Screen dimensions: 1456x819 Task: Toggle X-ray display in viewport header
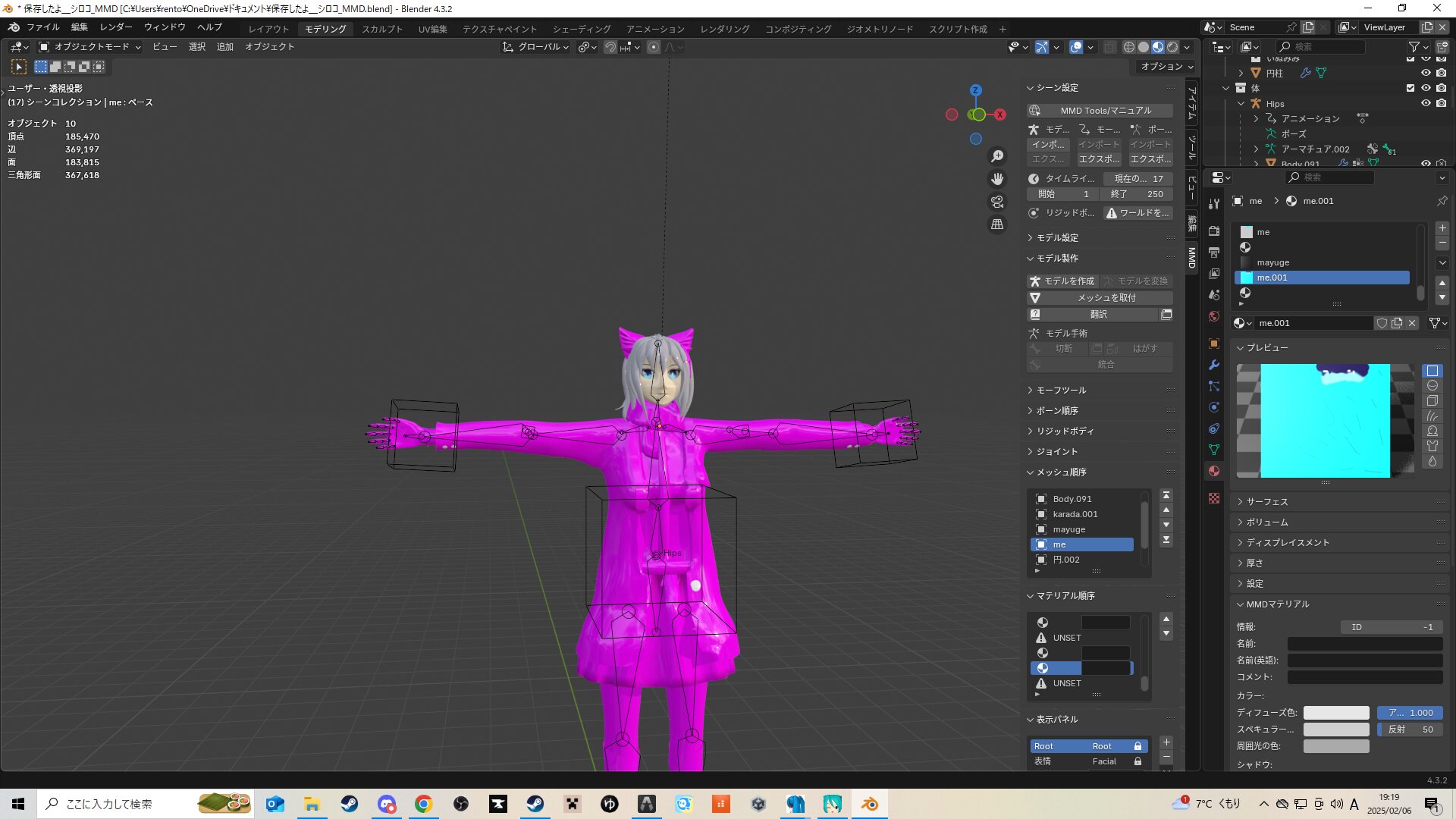pyautogui.click(x=1109, y=47)
